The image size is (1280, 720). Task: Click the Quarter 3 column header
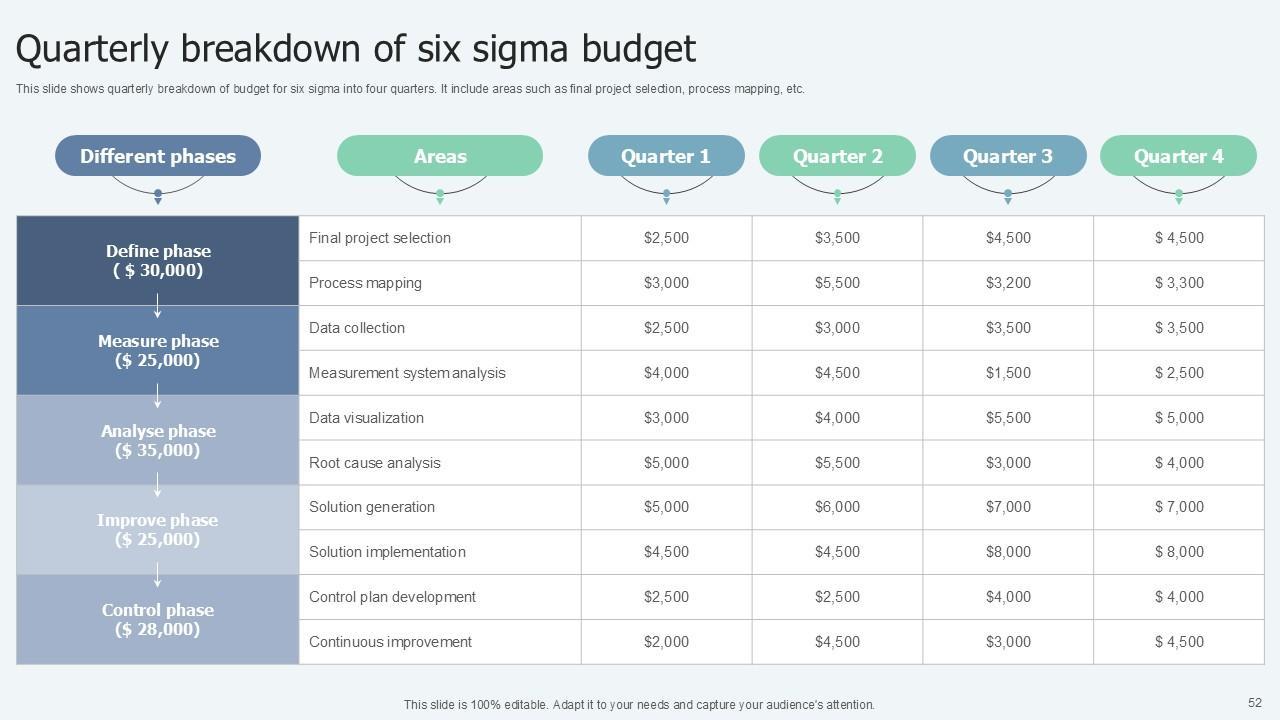pos(1008,156)
